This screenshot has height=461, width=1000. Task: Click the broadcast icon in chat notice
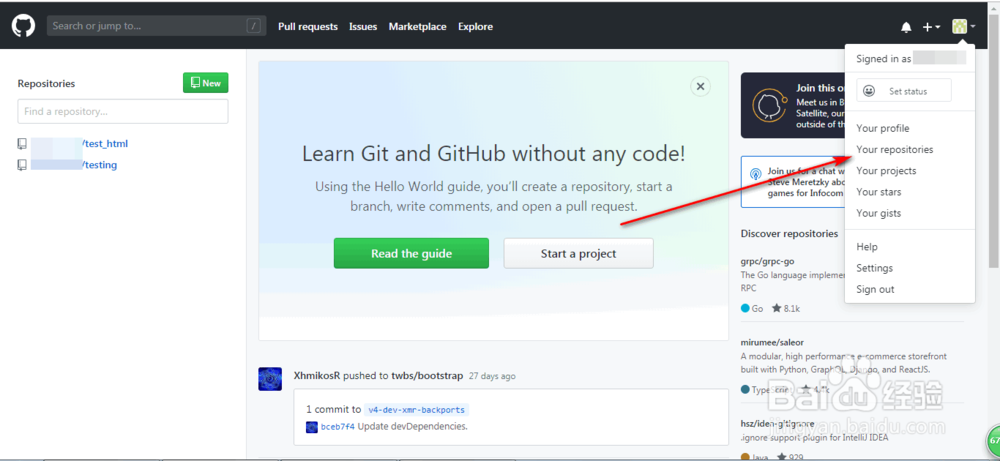click(x=755, y=173)
